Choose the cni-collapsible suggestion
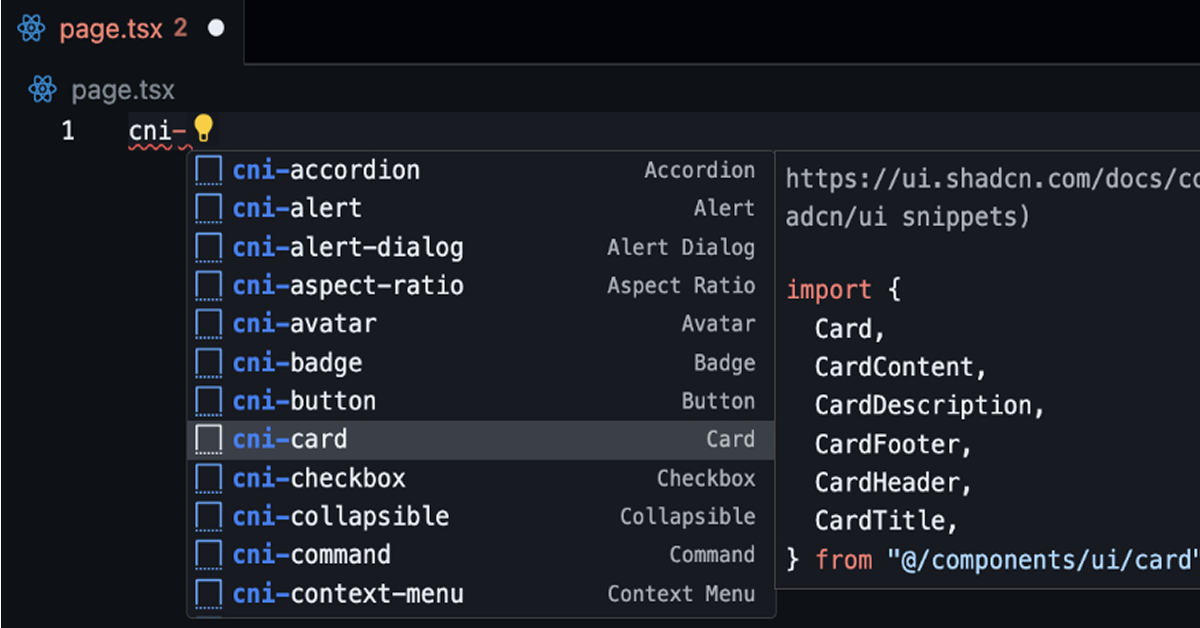Image resolution: width=1200 pixels, height=628 pixels. click(x=481, y=516)
